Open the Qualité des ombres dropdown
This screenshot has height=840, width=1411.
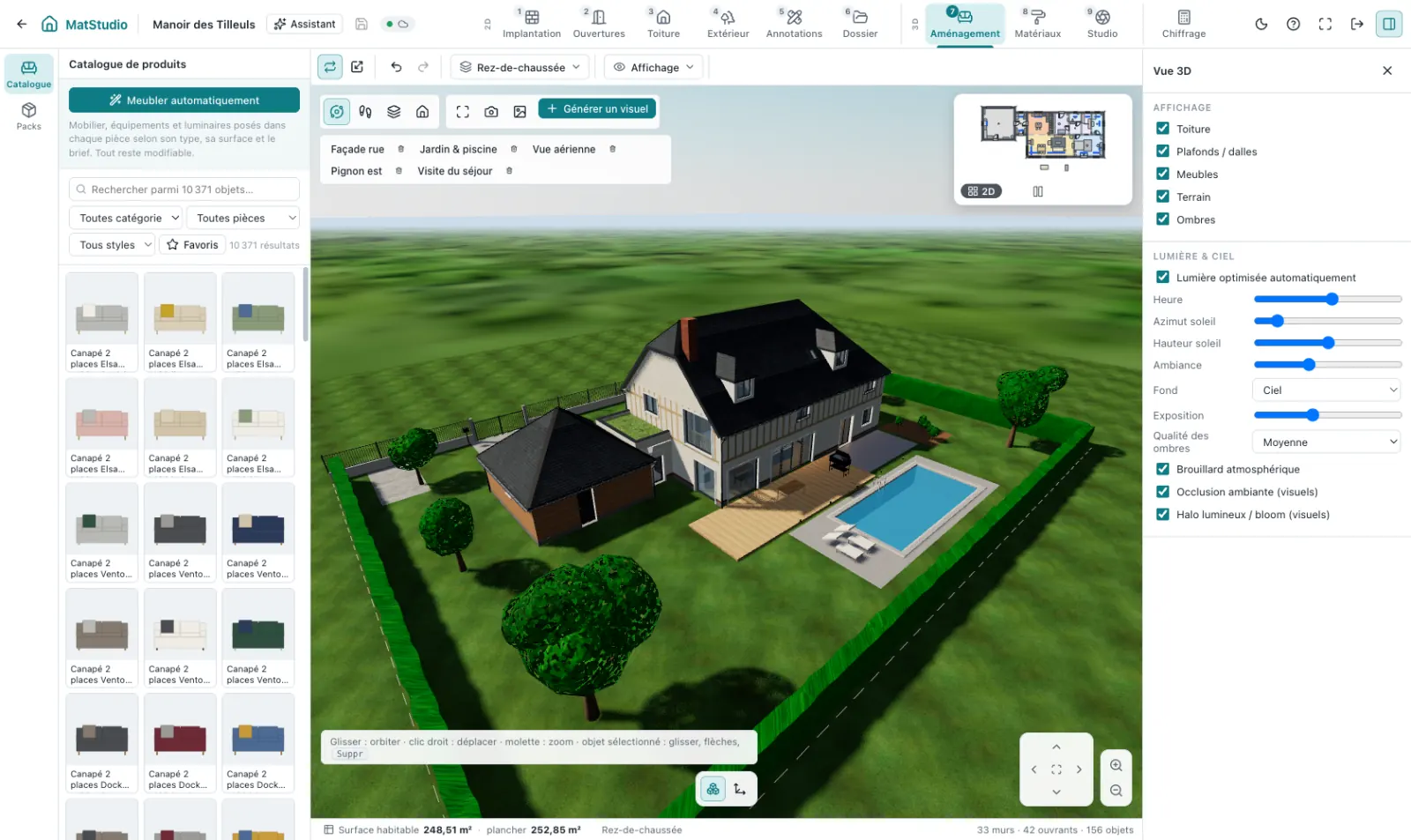point(1326,442)
